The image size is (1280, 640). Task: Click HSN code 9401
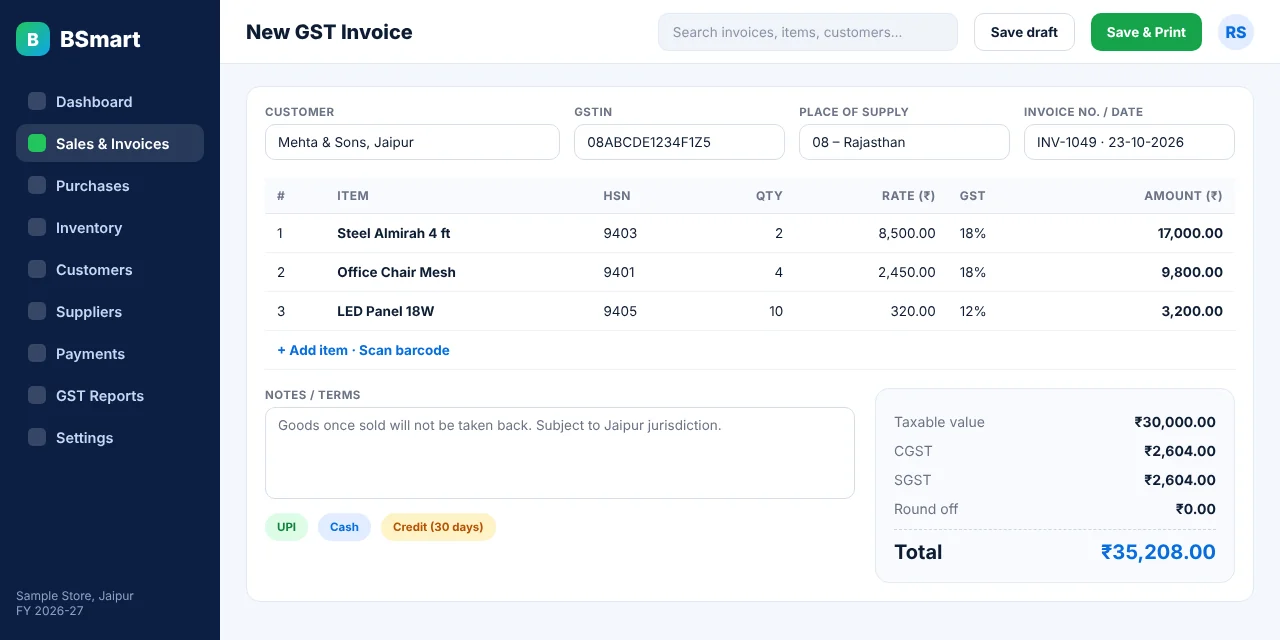[619, 272]
